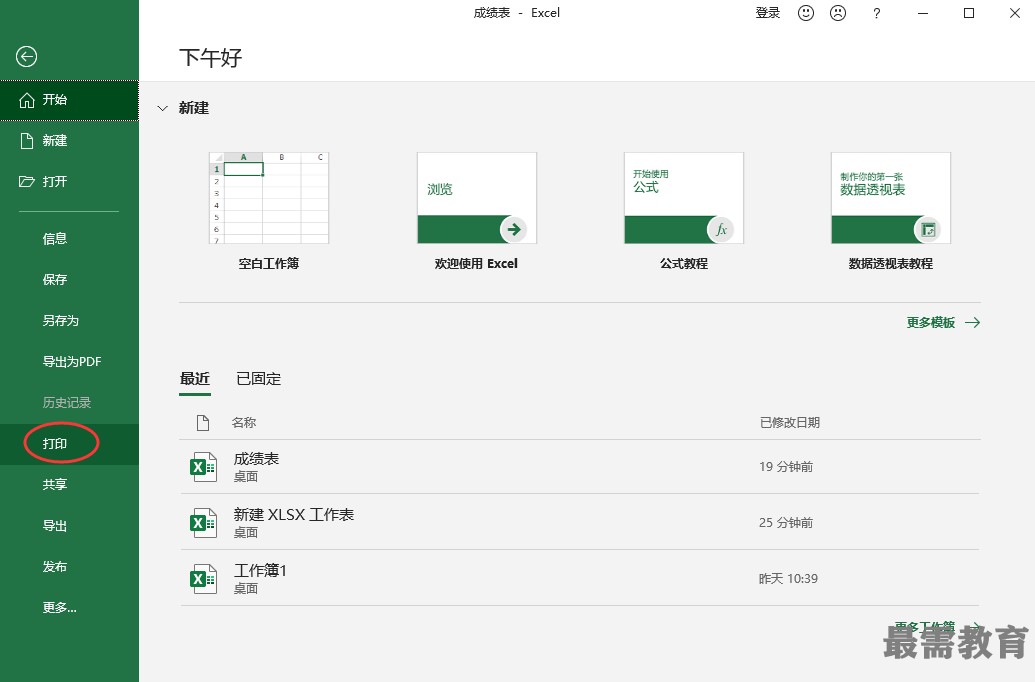Screen dimensions: 1035x682
Task: Click the 名称 column header
Action: pos(244,423)
